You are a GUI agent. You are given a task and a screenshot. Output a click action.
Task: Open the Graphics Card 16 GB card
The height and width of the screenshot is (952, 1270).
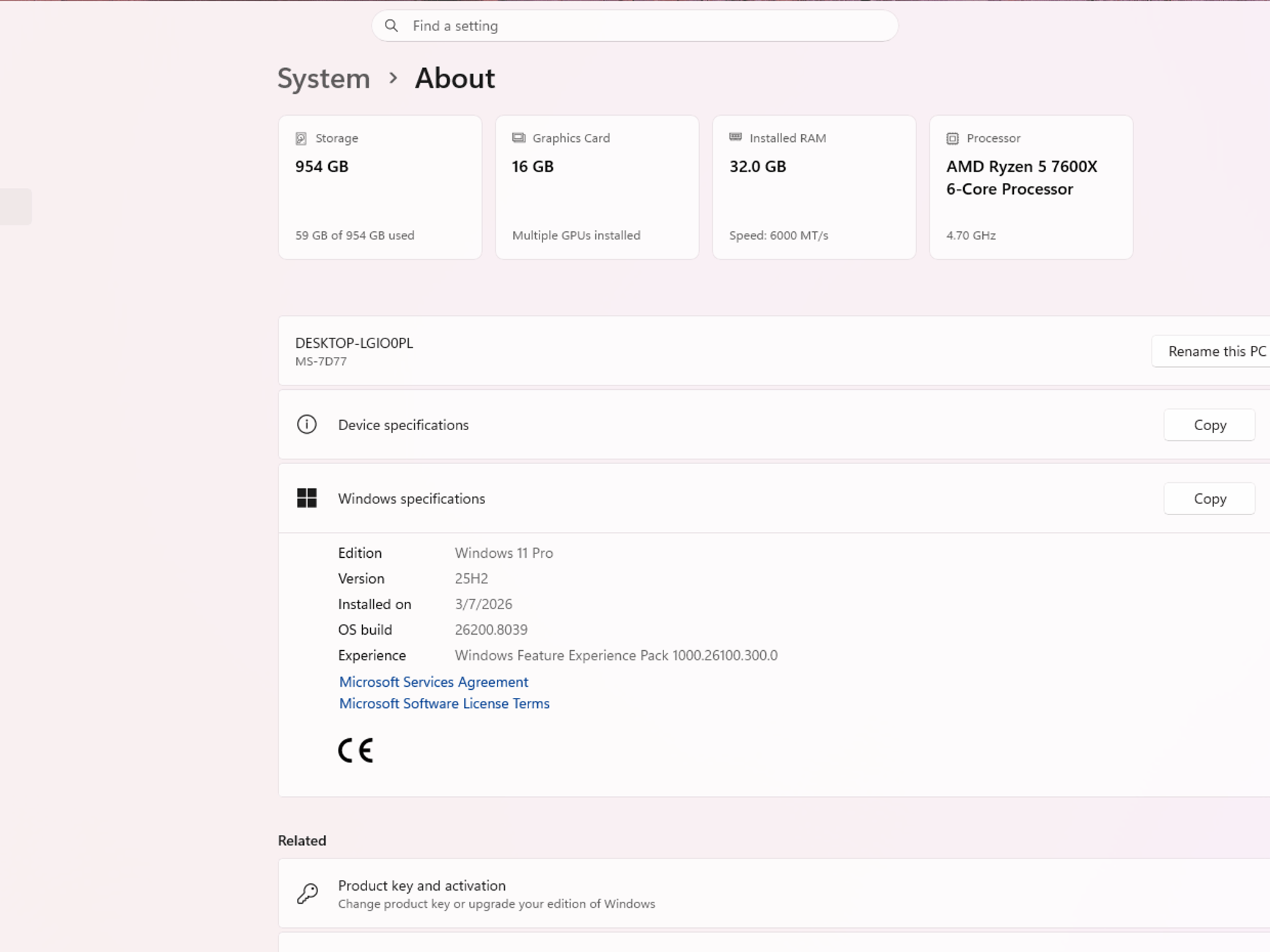597,187
